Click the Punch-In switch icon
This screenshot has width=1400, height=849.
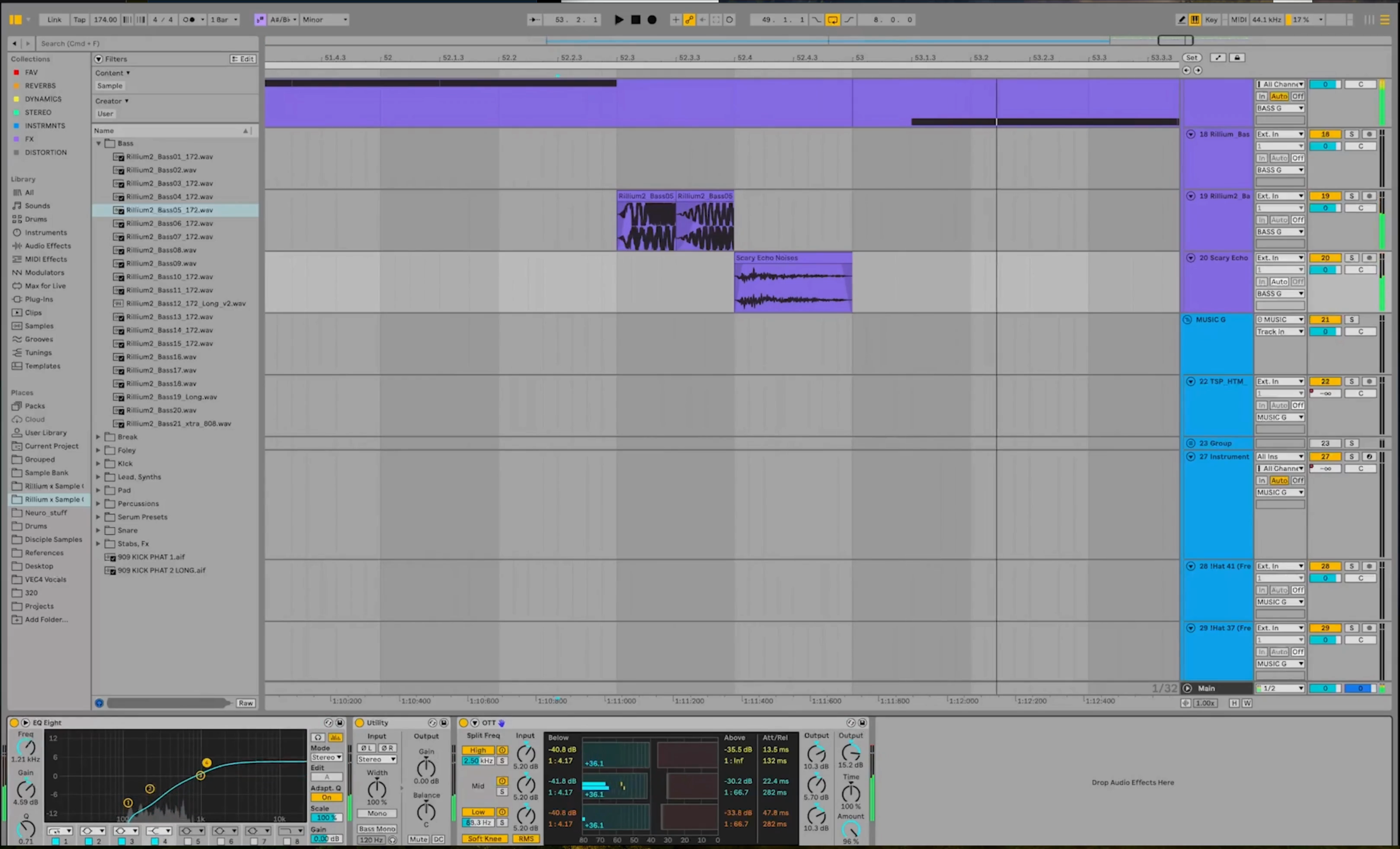[816, 19]
